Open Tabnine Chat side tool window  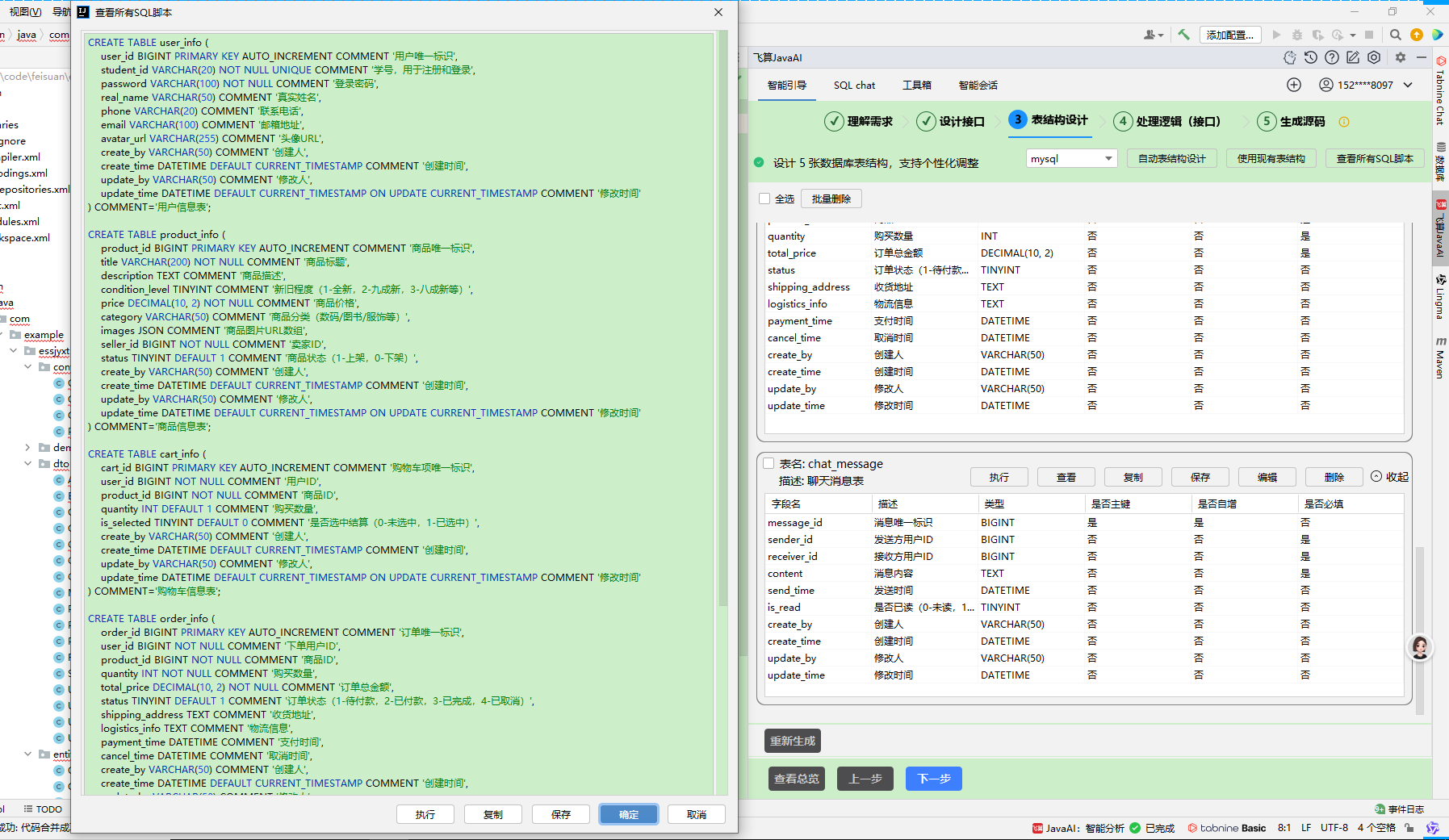click(x=1440, y=90)
